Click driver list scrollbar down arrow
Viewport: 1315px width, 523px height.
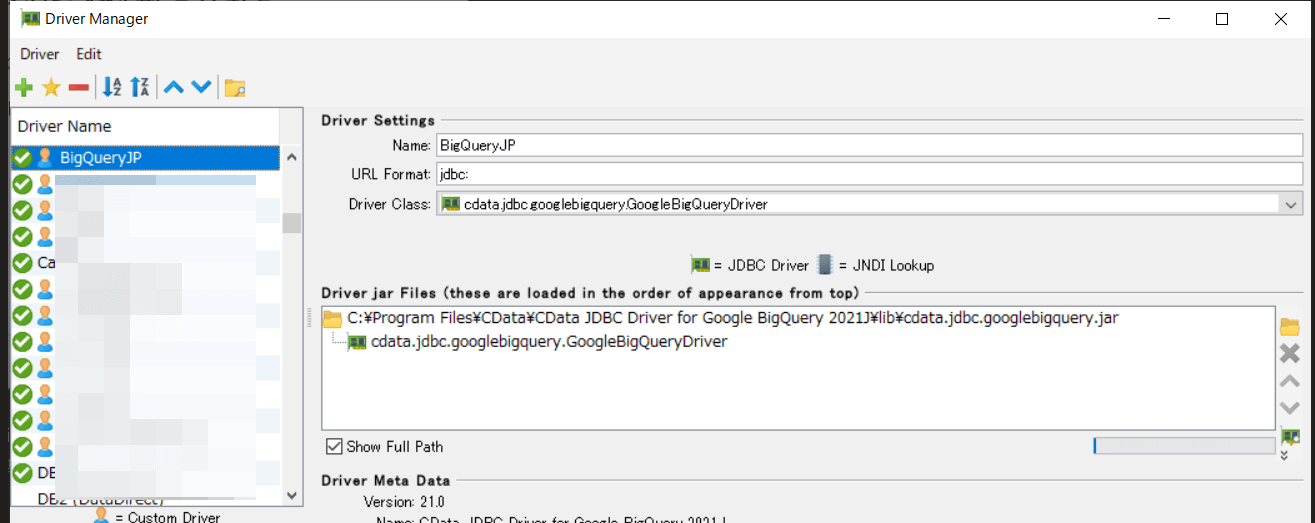pyautogui.click(x=292, y=494)
